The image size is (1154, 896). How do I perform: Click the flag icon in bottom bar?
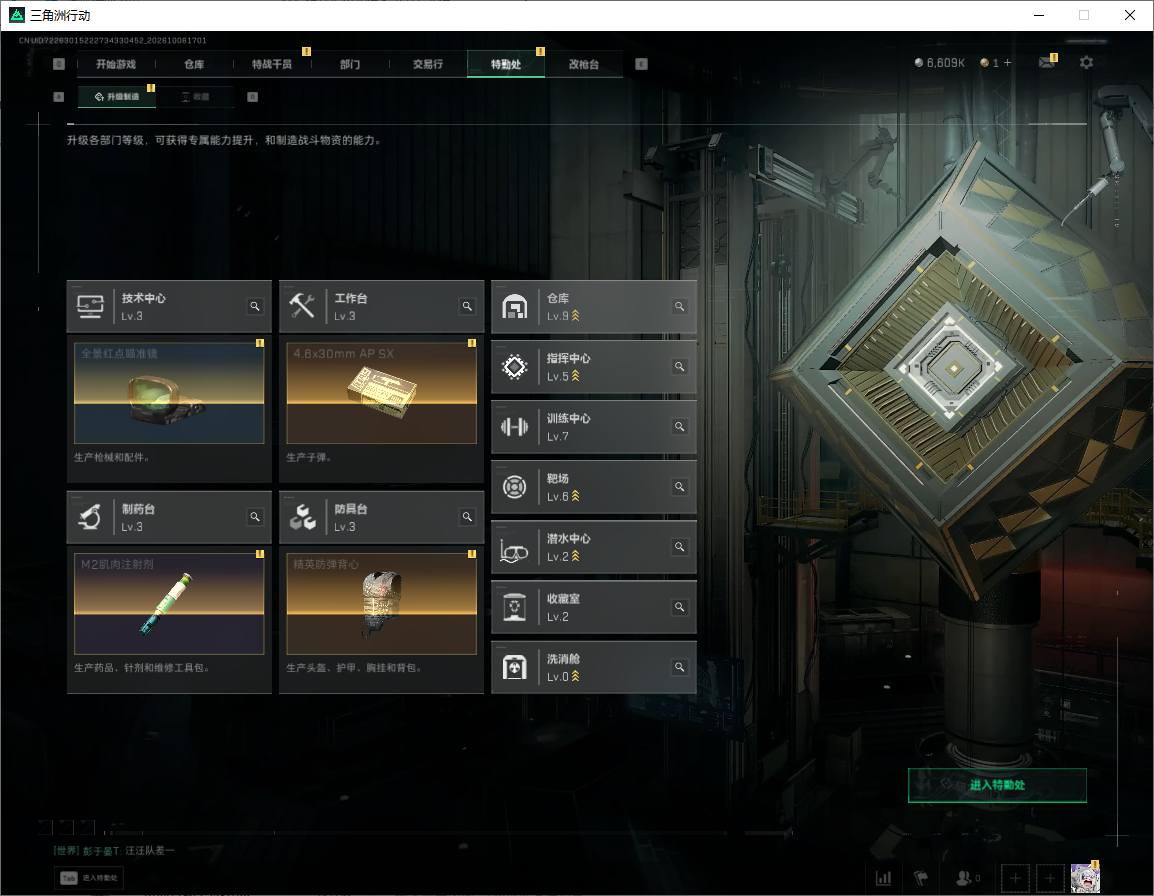(x=921, y=878)
